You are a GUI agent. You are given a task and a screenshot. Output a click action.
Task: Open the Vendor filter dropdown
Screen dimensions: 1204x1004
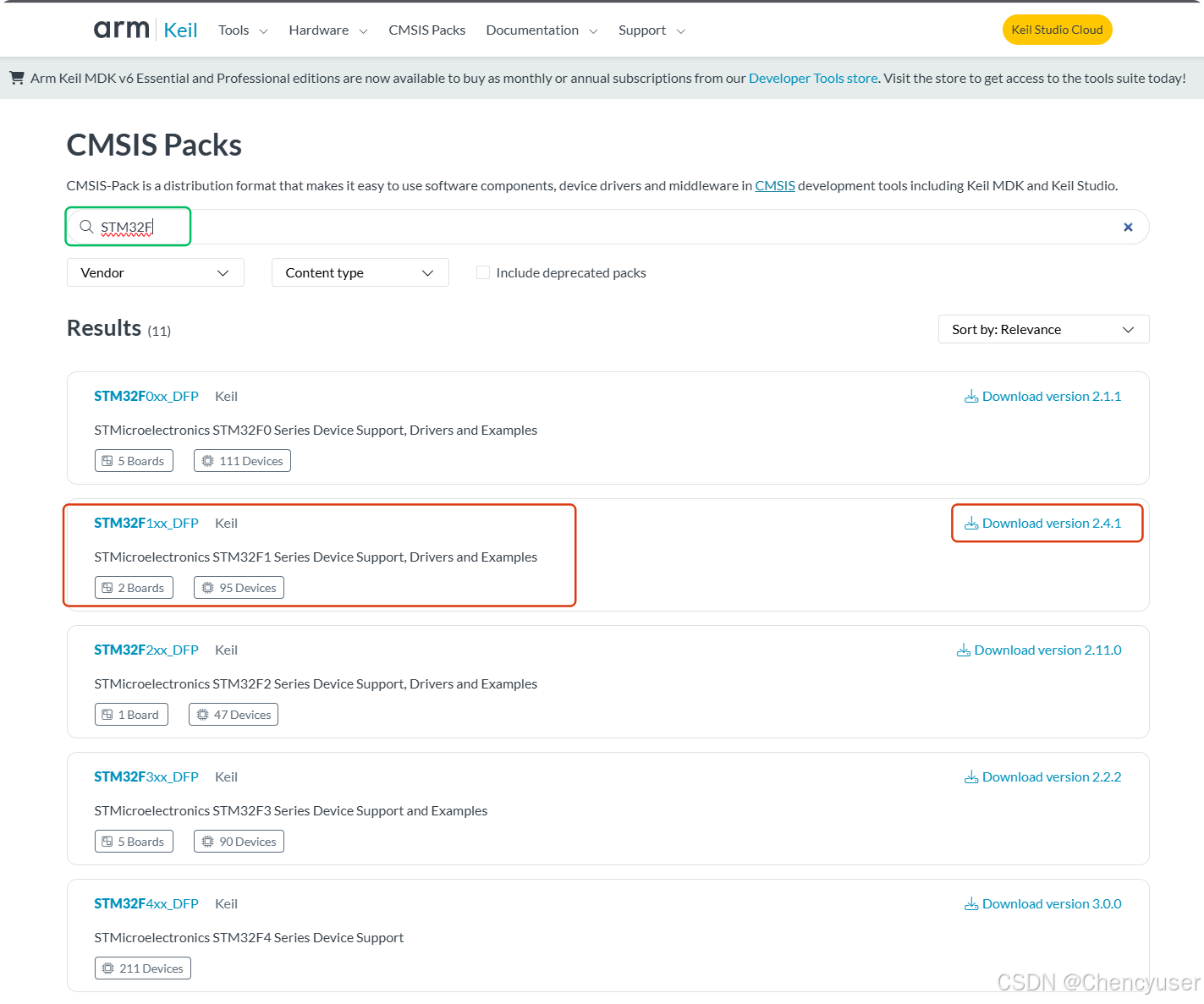[156, 272]
